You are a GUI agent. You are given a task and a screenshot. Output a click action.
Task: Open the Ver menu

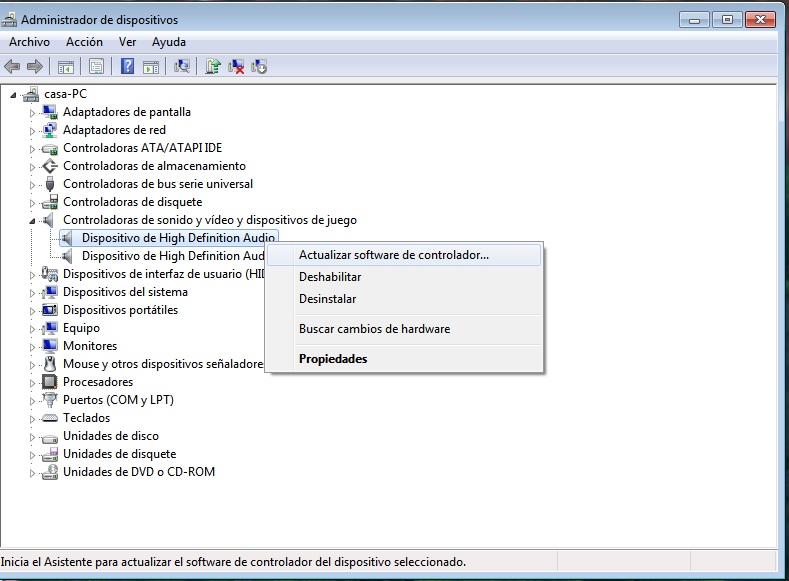coord(127,42)
